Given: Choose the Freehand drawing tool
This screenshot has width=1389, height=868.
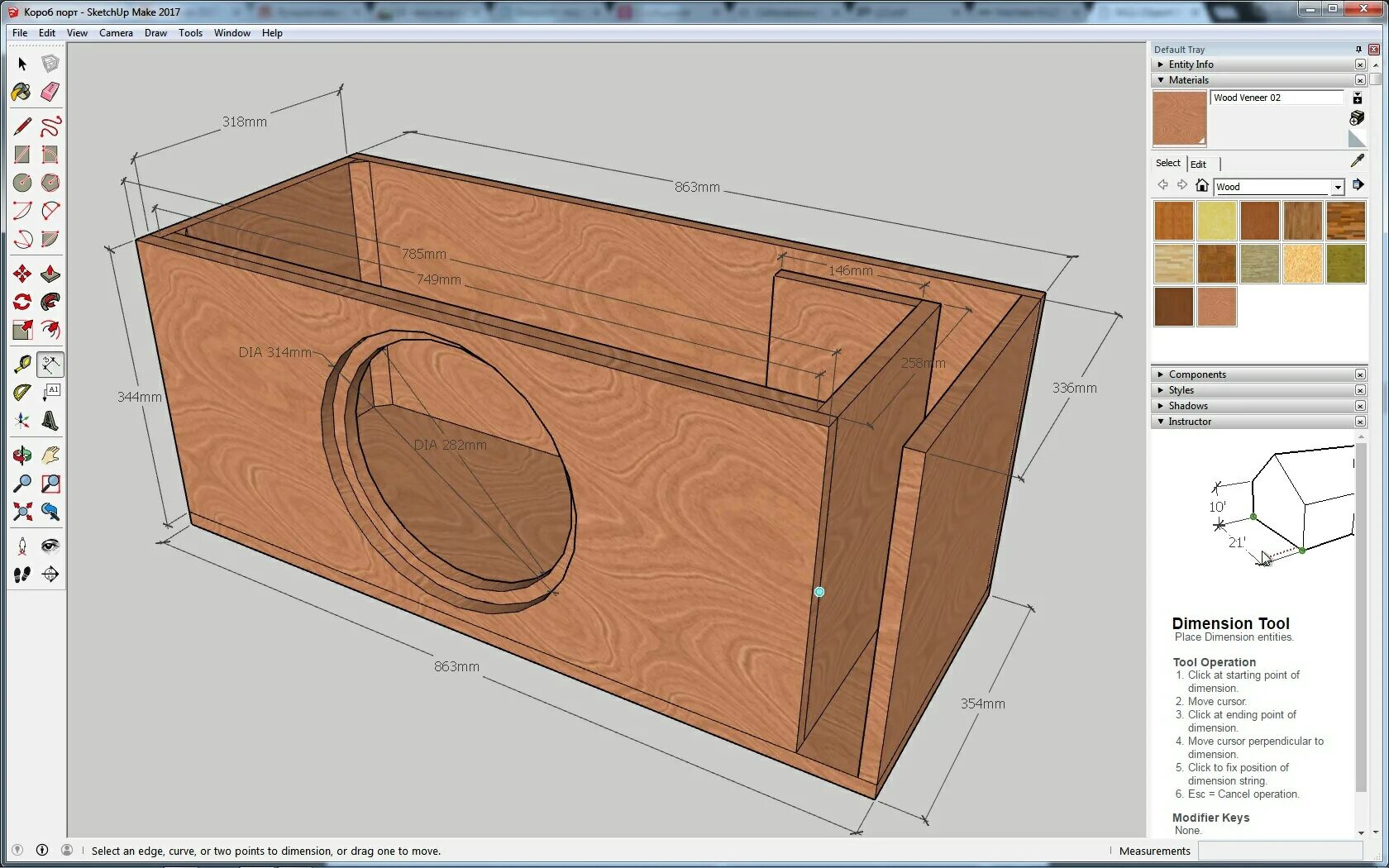Looking at the screenshot, I should pyautogui.click(x=50, y=126).
